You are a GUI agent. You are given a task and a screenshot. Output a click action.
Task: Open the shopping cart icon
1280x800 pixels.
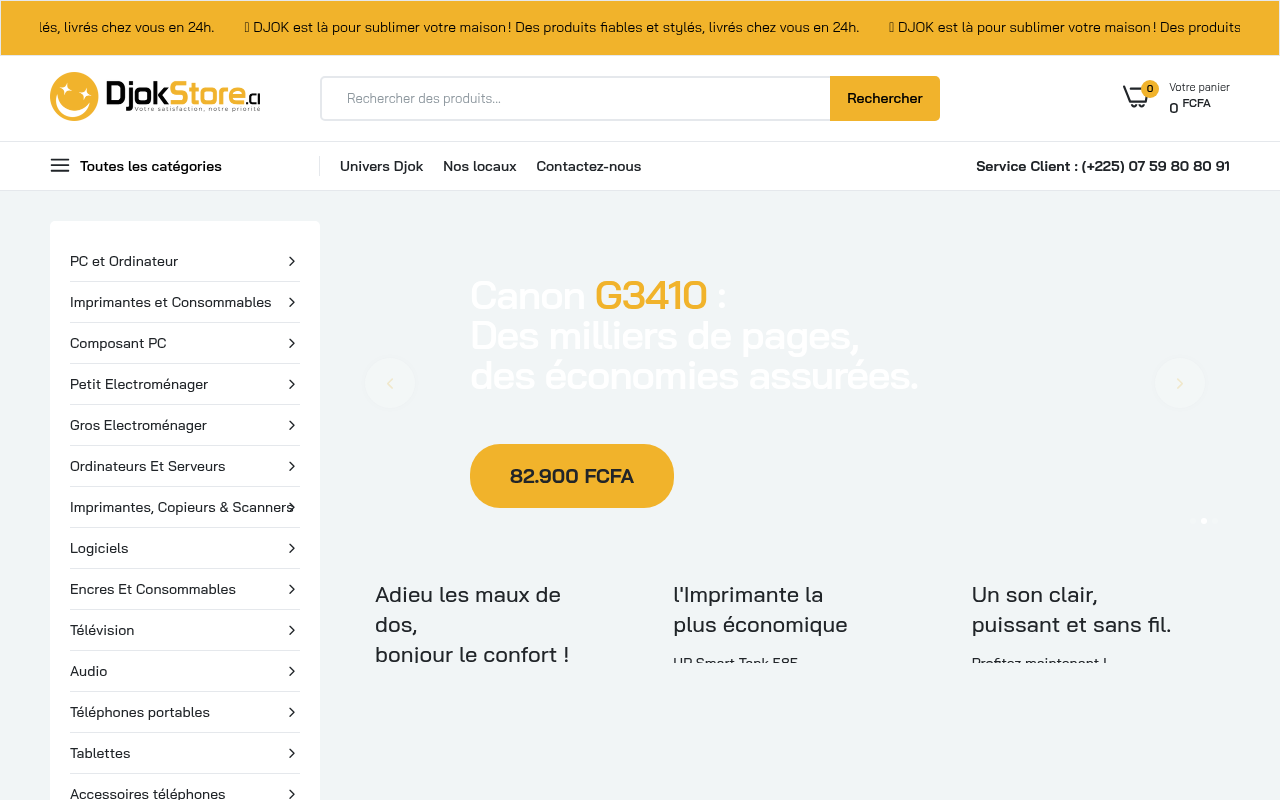1136,97
